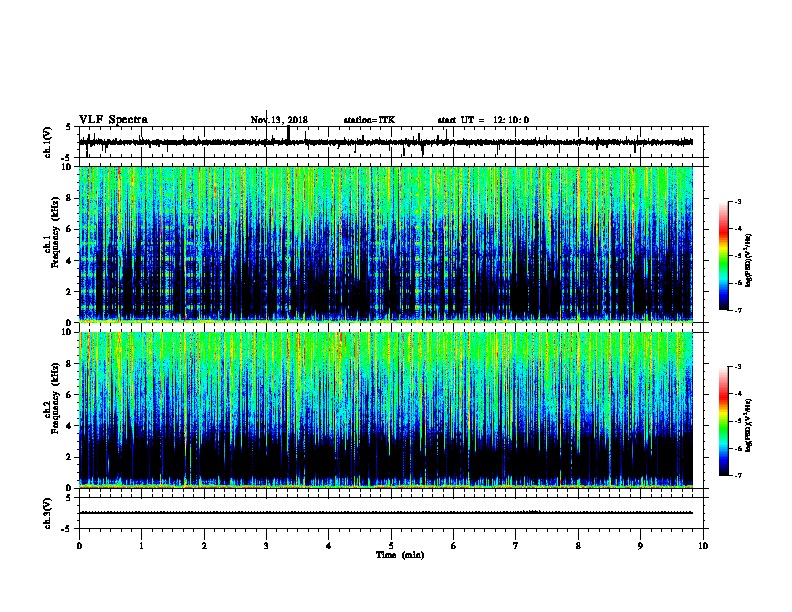The width and height of the screenshot is (792, 612).
Task: Click the "station=ITK" label
Action: 369,120
